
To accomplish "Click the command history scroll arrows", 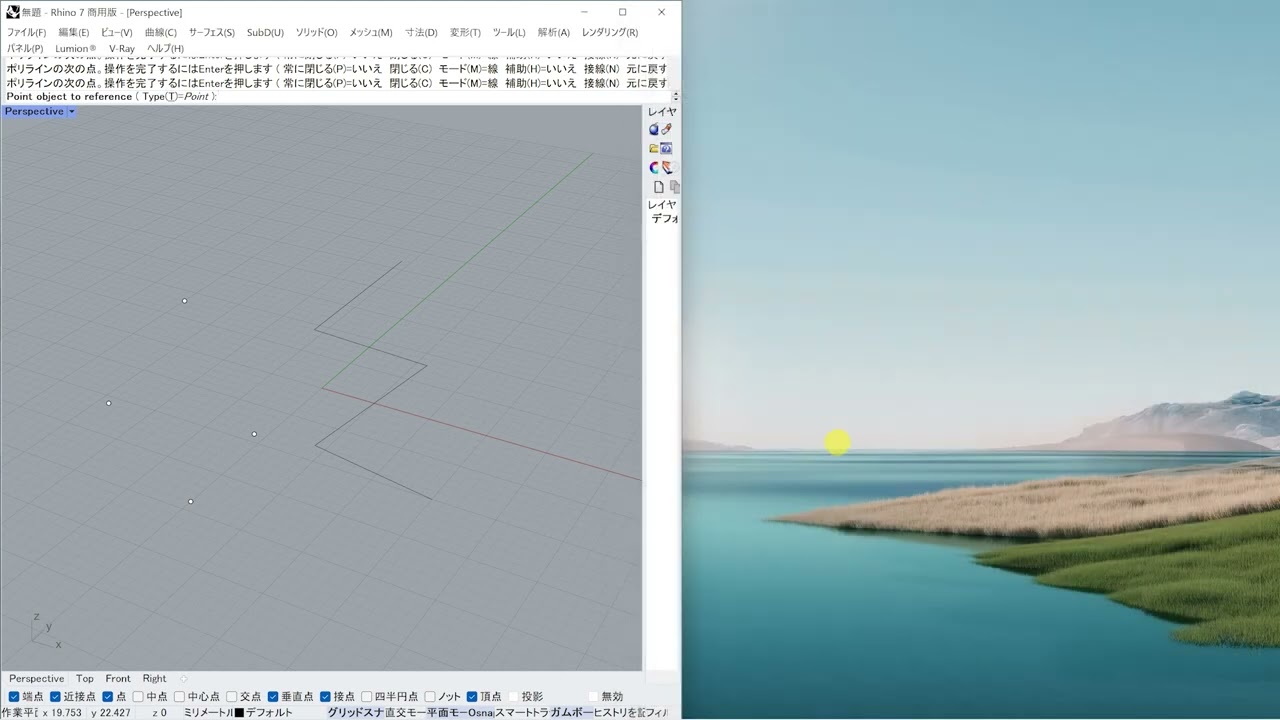I will [675, 97].
